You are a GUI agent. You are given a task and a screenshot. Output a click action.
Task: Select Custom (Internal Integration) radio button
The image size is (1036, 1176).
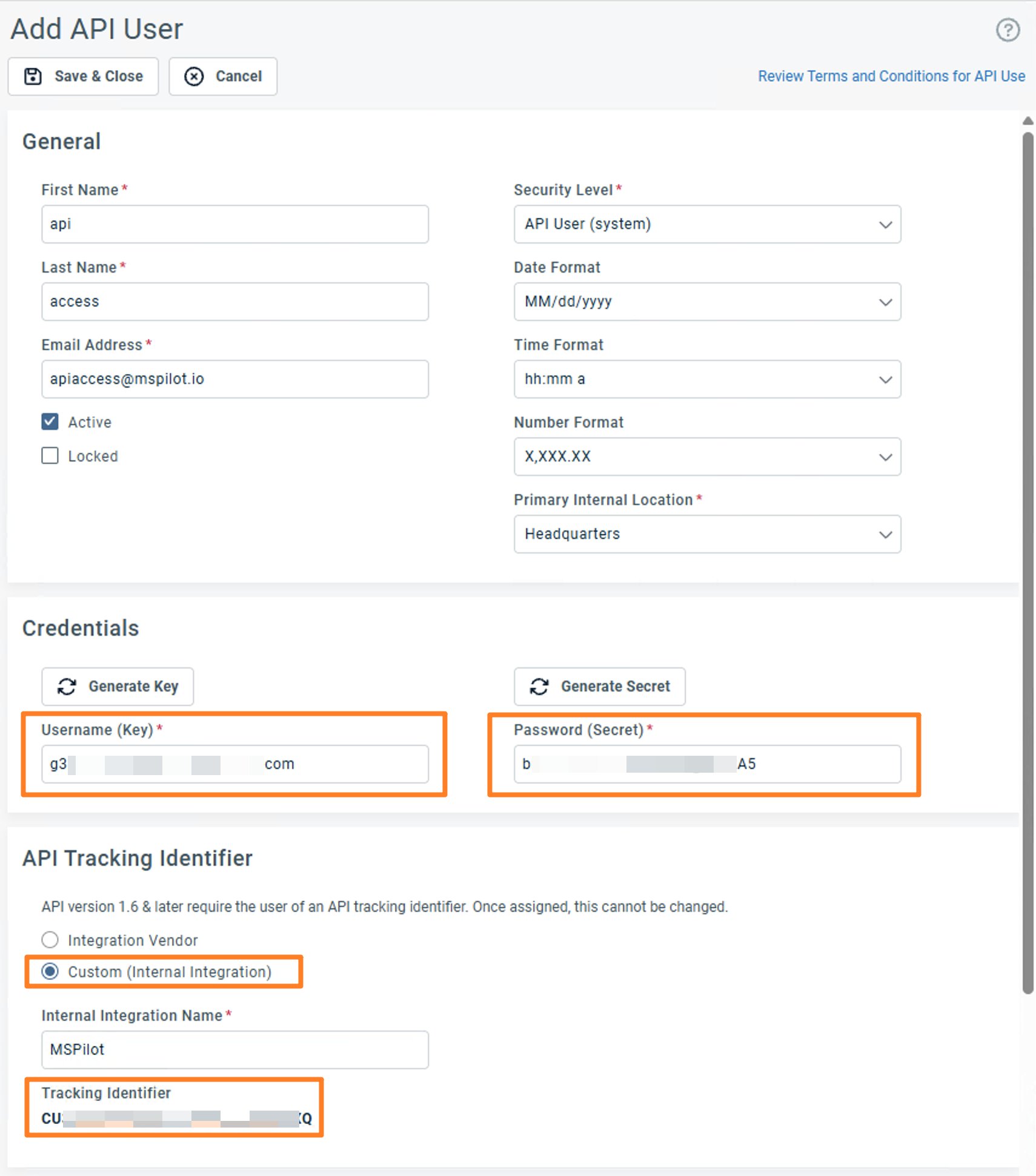(x=50, y=971)
